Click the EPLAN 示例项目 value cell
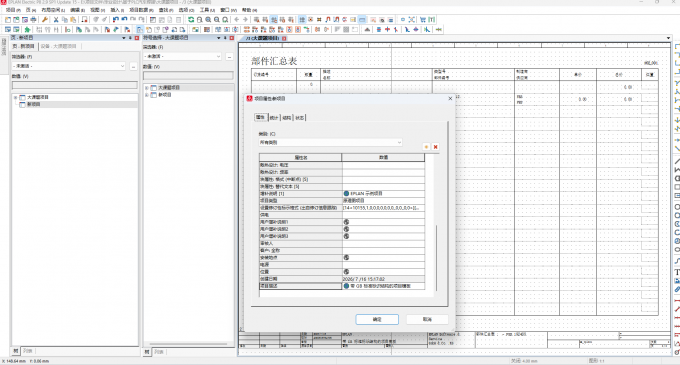 [383, 193]
